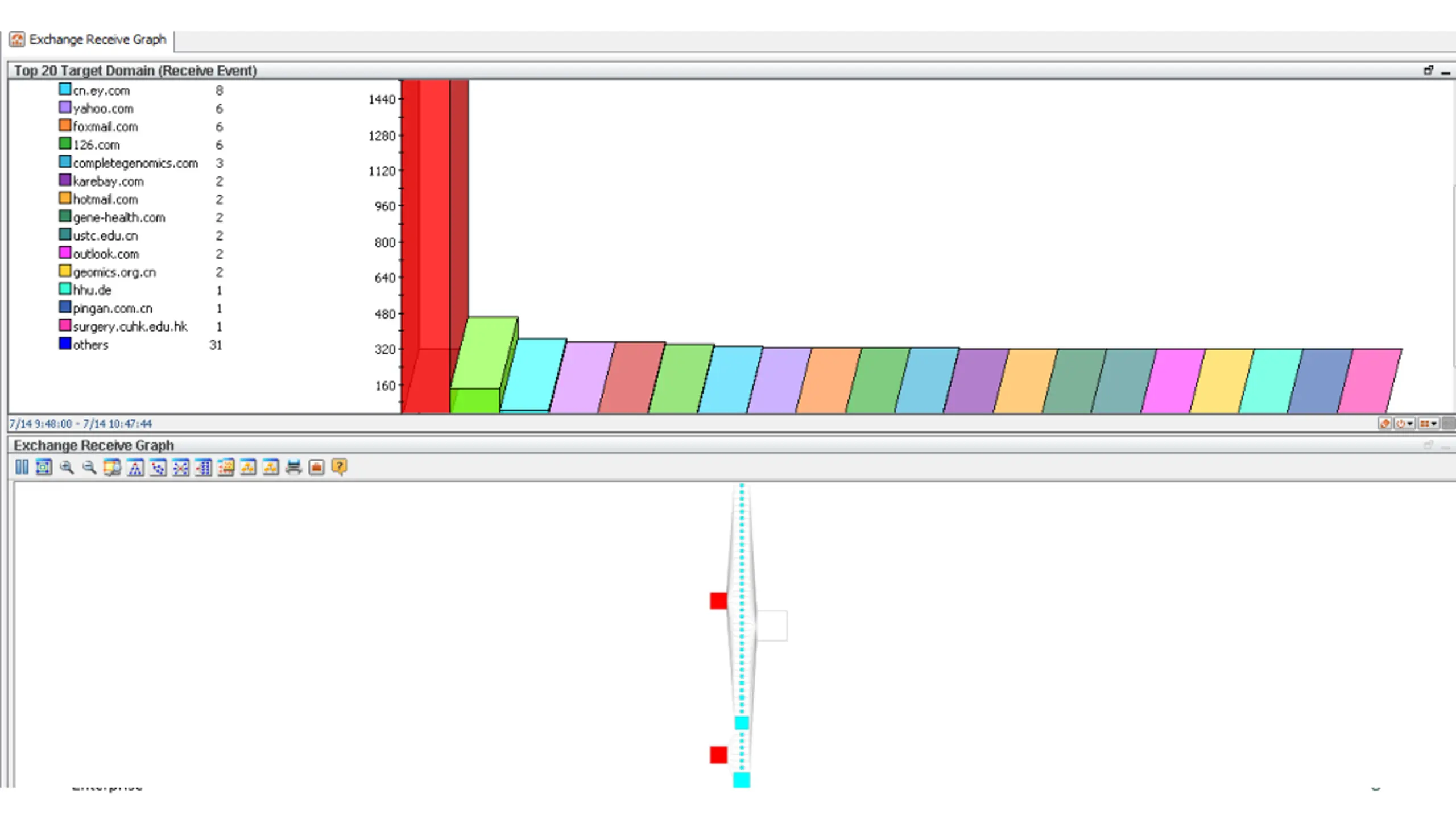Click the cn.ey.com legend swatch
Screen dimensions: 1456x819
point(65,89)
